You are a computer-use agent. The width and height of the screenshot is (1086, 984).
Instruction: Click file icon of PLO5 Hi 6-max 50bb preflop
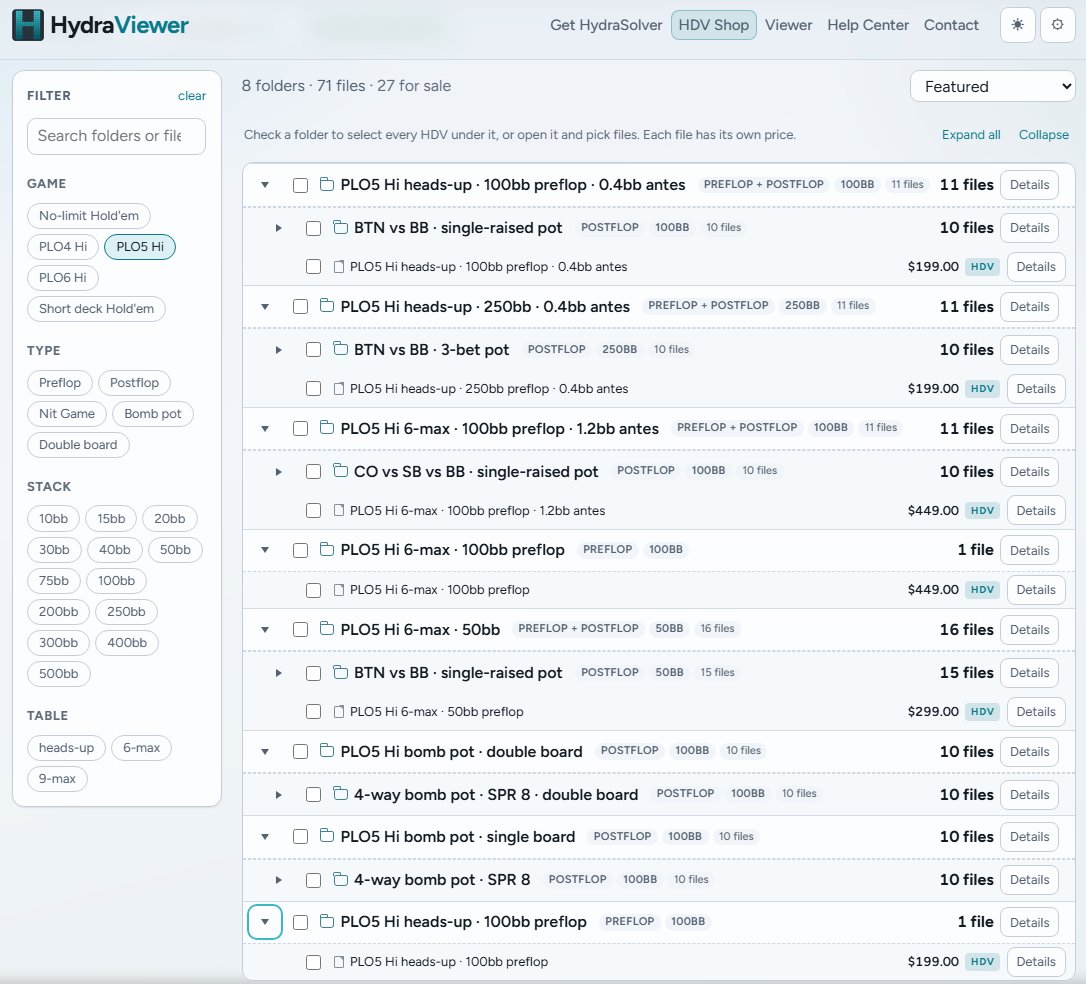pyautogui.click(x=339, y=711)
